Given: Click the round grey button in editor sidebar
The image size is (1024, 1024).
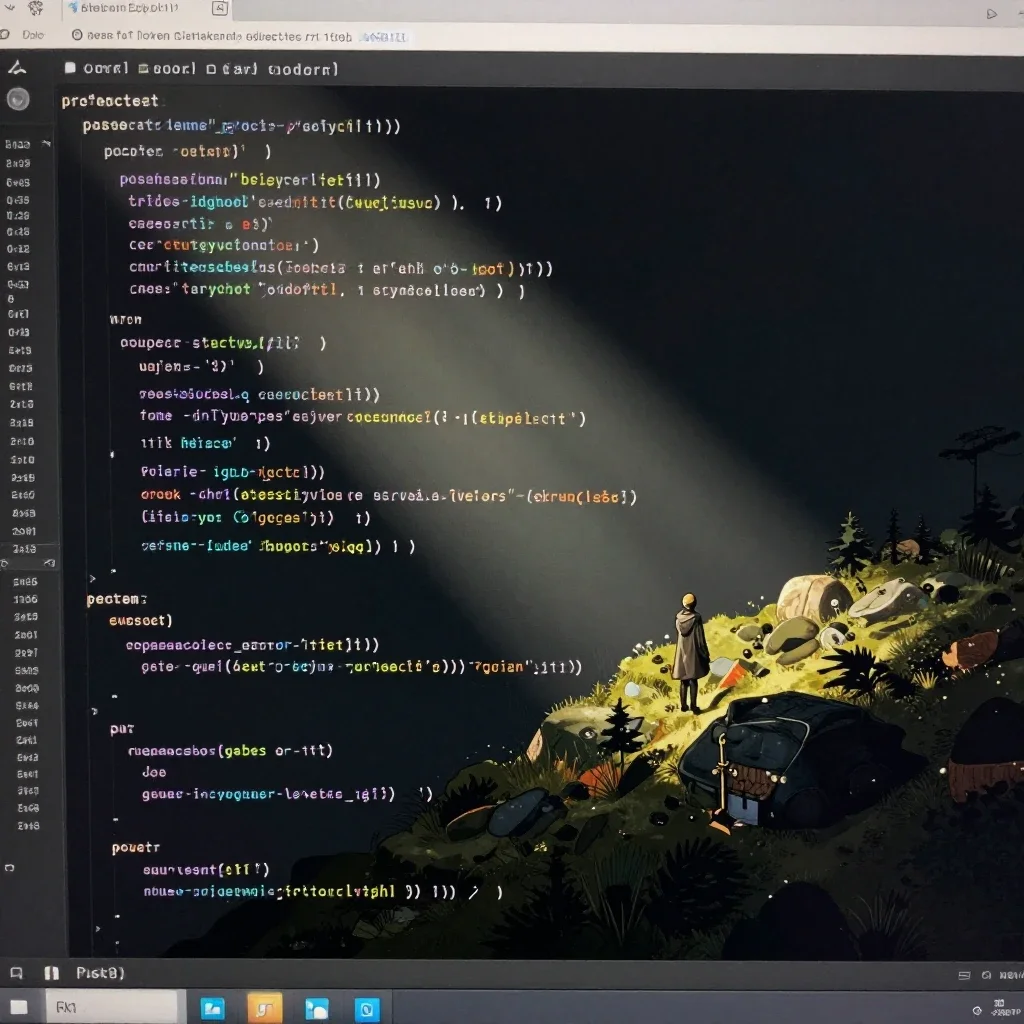Looking at the screenshot, I should (x=18, y=99).
